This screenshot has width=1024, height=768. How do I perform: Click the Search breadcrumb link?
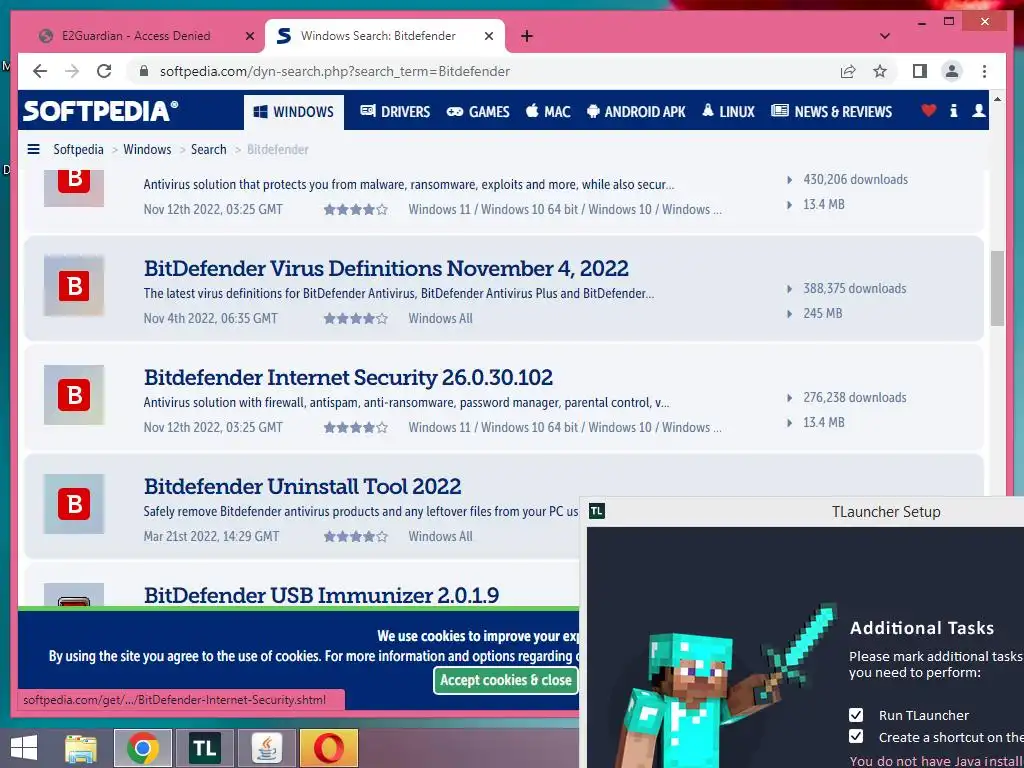tap(208, 149)
